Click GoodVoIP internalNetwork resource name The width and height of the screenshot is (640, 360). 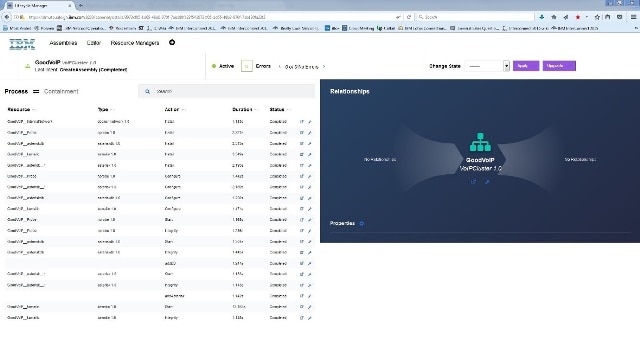pos(29,122)
